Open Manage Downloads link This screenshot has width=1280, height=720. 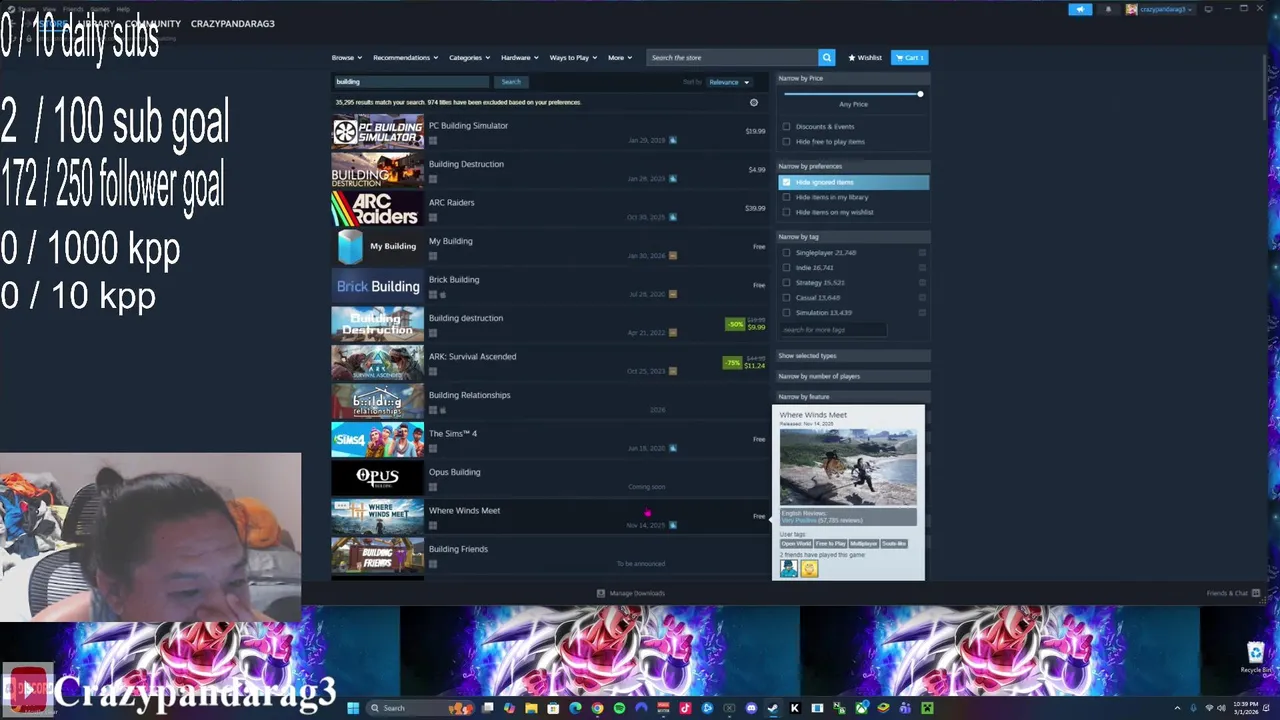pyautogui.click(x=631, y=593)
